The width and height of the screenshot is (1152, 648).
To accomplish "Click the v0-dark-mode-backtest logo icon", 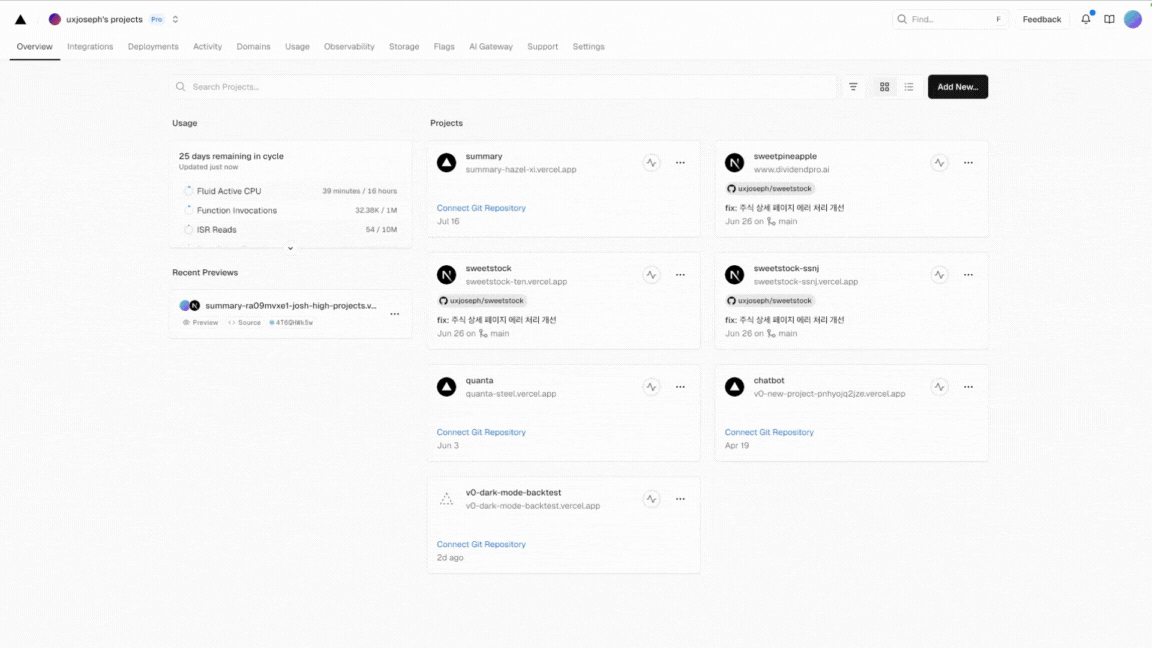I will (446, 500).
